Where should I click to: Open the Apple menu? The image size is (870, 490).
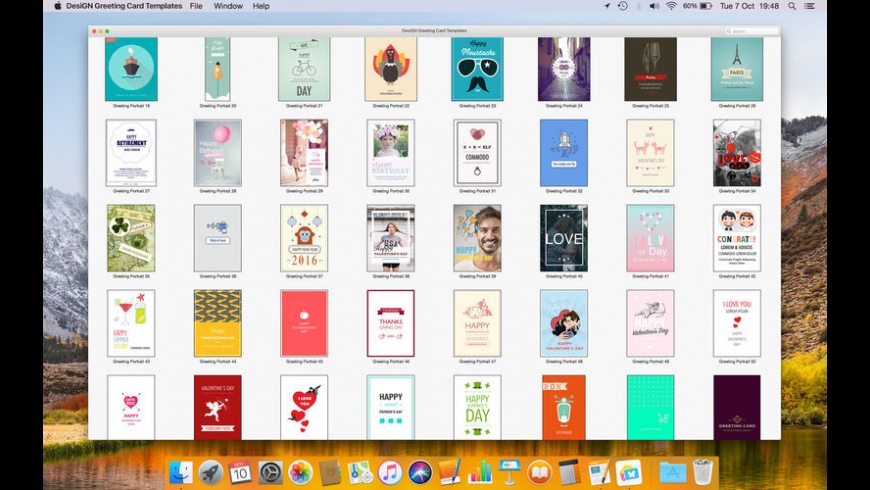[57, 6]
